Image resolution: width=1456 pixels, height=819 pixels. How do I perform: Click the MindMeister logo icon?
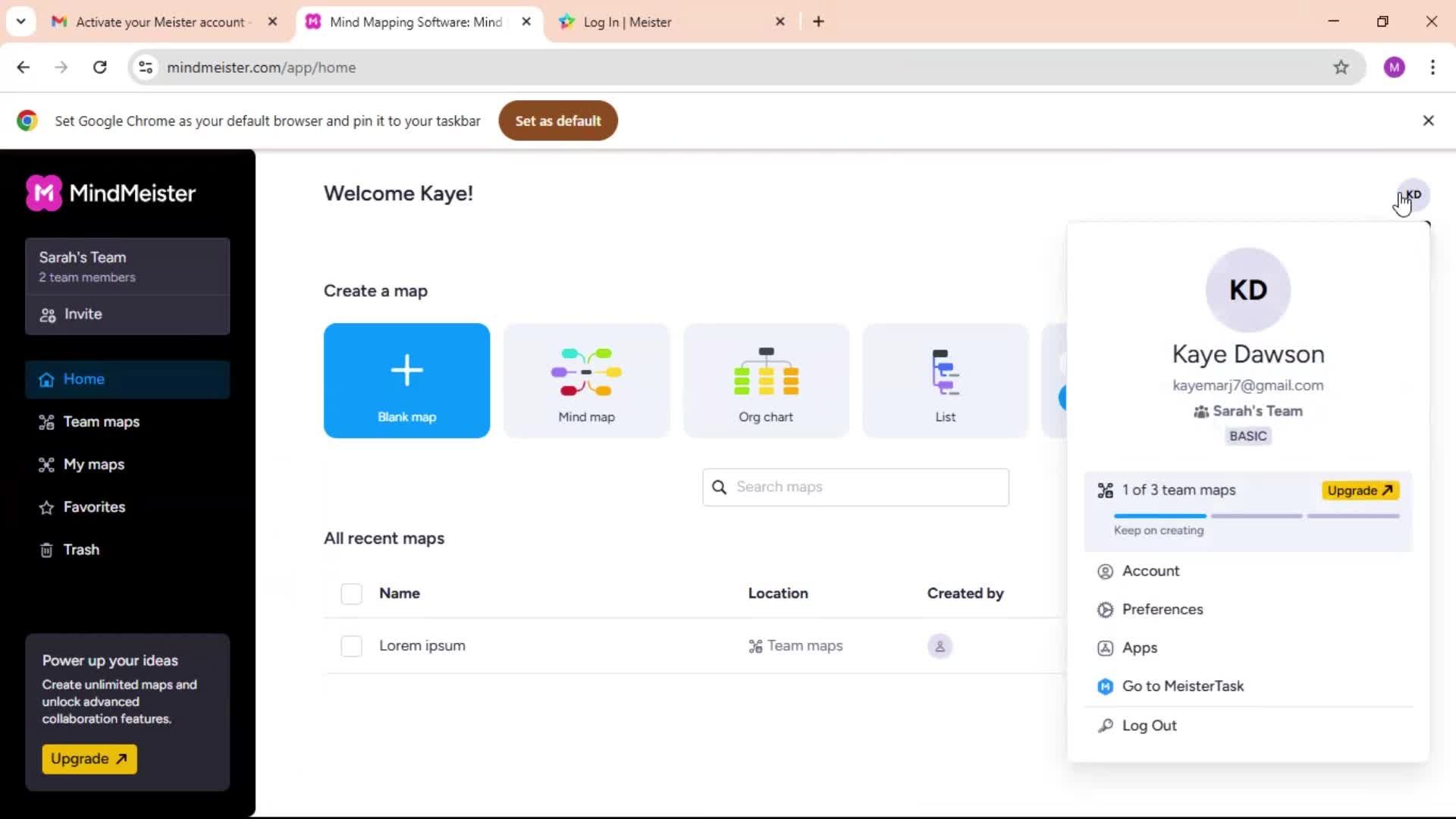(x=44, y=193)
